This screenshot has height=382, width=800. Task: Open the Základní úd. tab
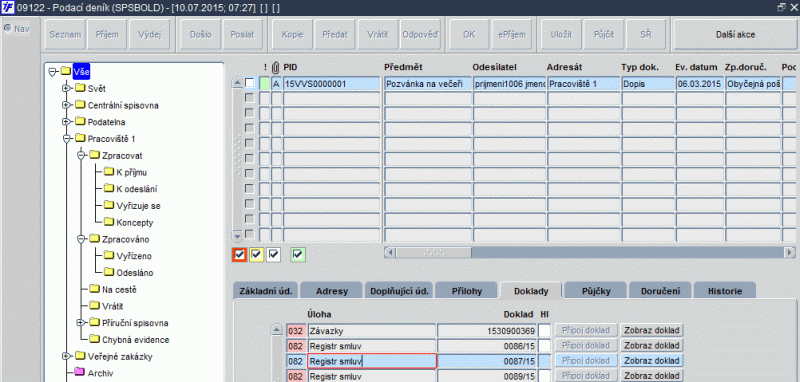tap(266, 291)
